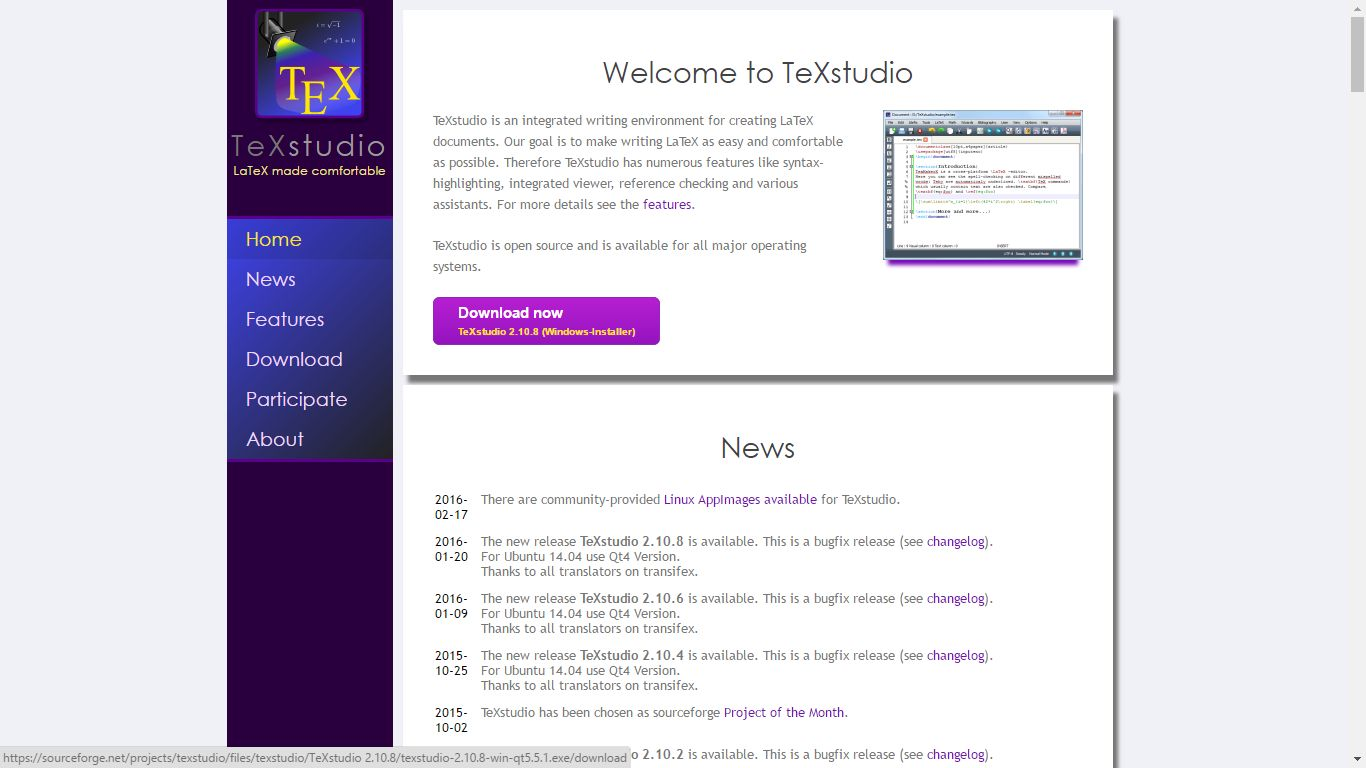Click the 'LaTeX made comfortable' tagline
Image resolution: width=1366 pixels, height=768 pixels.
309,171
